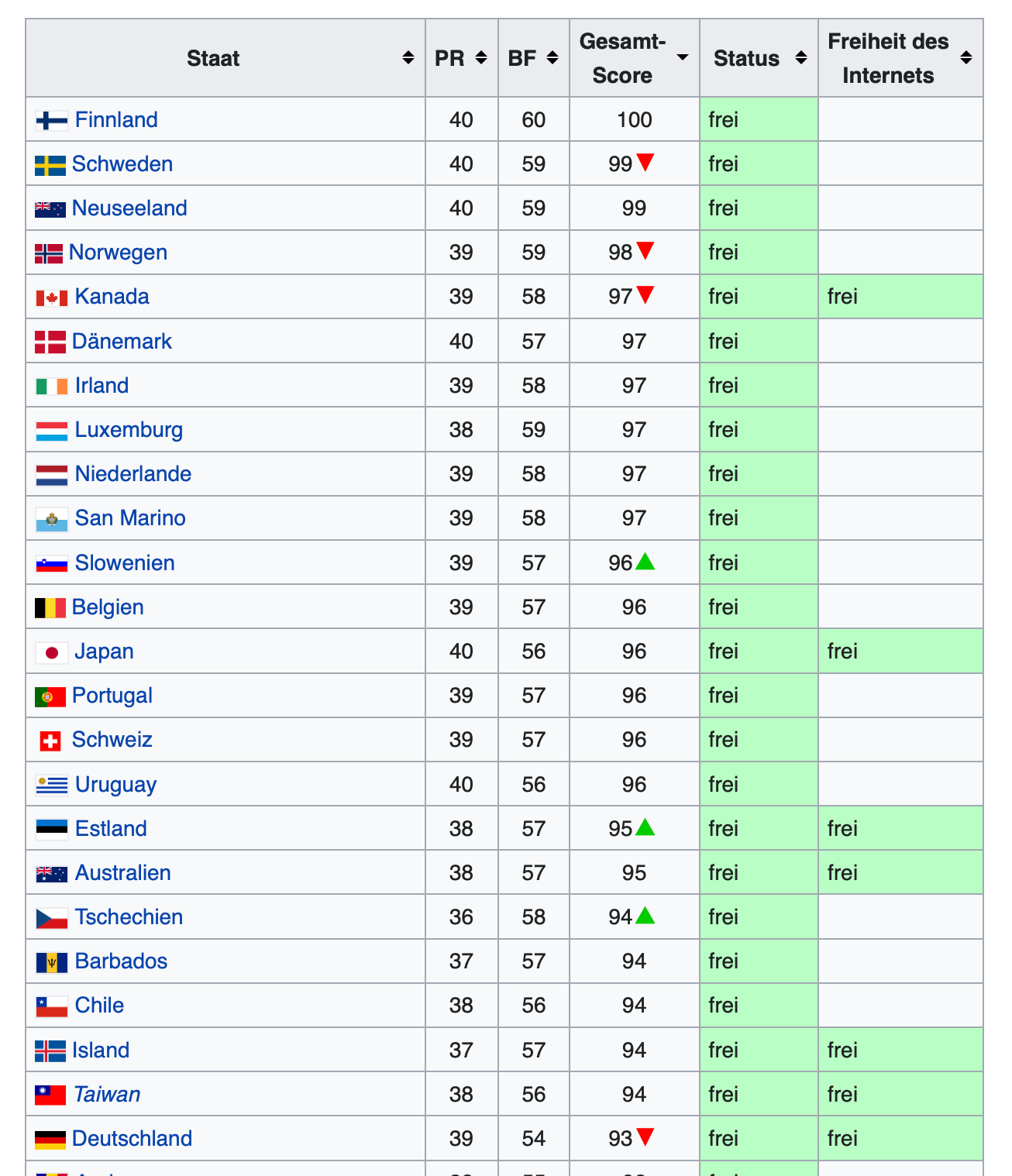
Task: Open the Neuseeland article link
Action: pos(129,208)
